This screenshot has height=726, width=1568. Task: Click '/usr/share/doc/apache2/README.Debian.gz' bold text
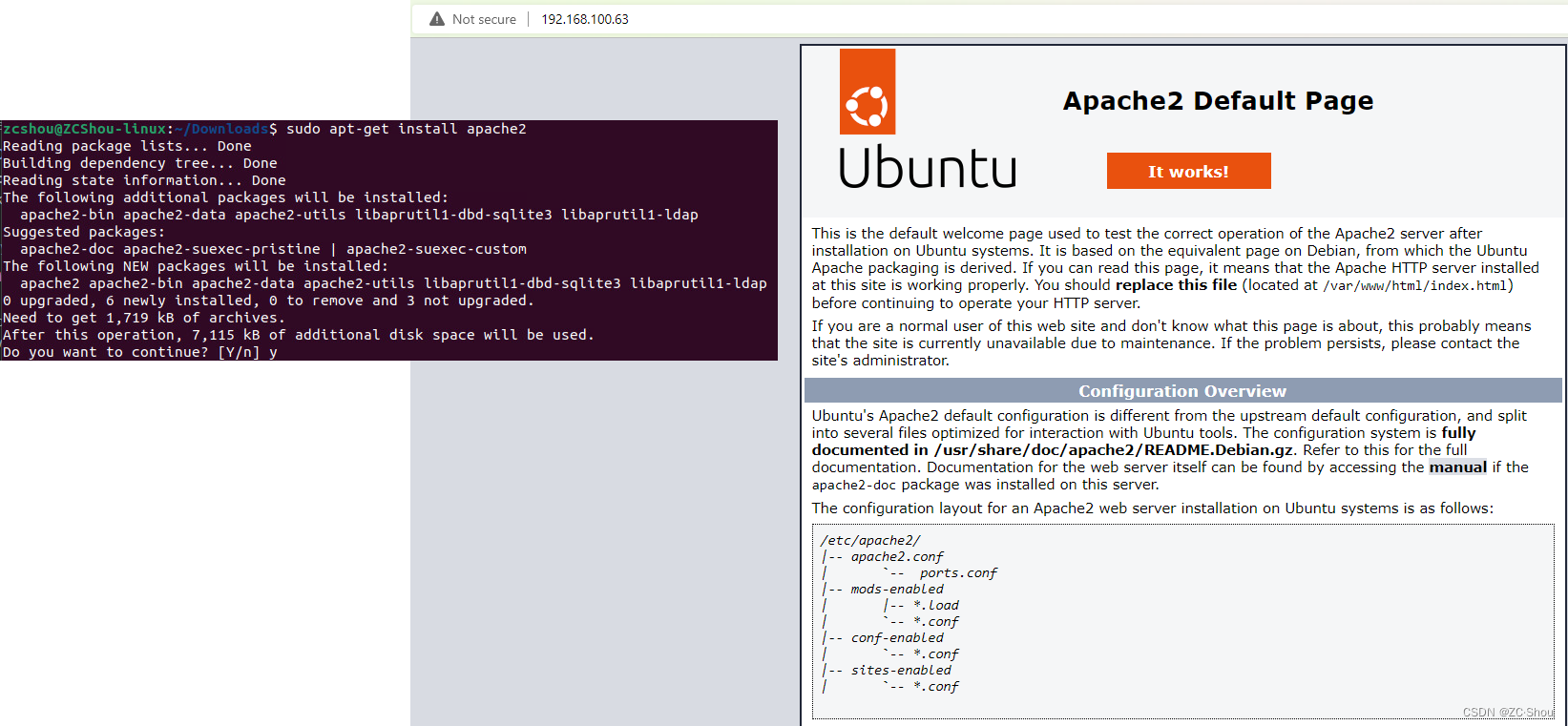[x=1114, y=450]
